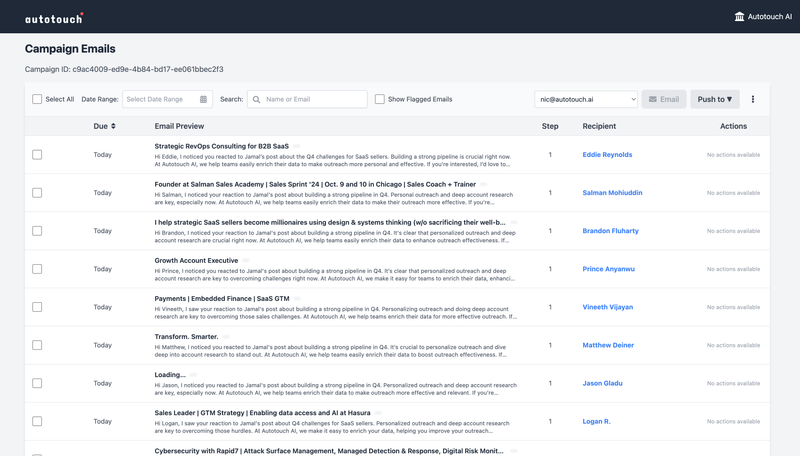Screen dimensions: 800x456
Task: Enable the Show Flagged Emails checkbox
Action: point(380,99)
